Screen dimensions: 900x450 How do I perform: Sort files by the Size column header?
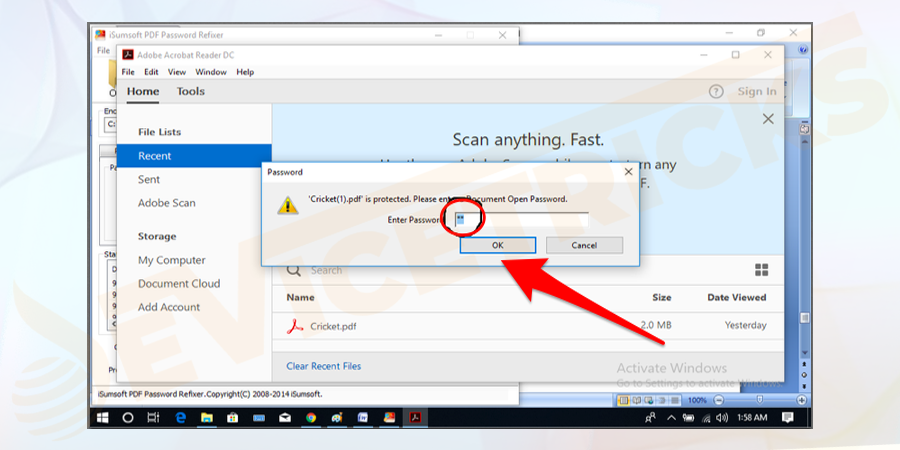(661, 297)
